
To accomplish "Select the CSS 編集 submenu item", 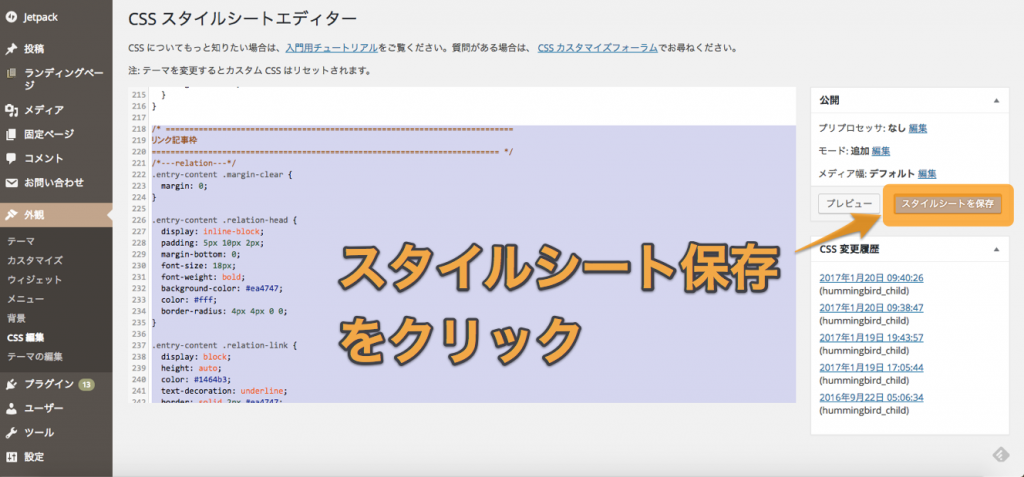I will pyautogui.click(x=25, y=338).
